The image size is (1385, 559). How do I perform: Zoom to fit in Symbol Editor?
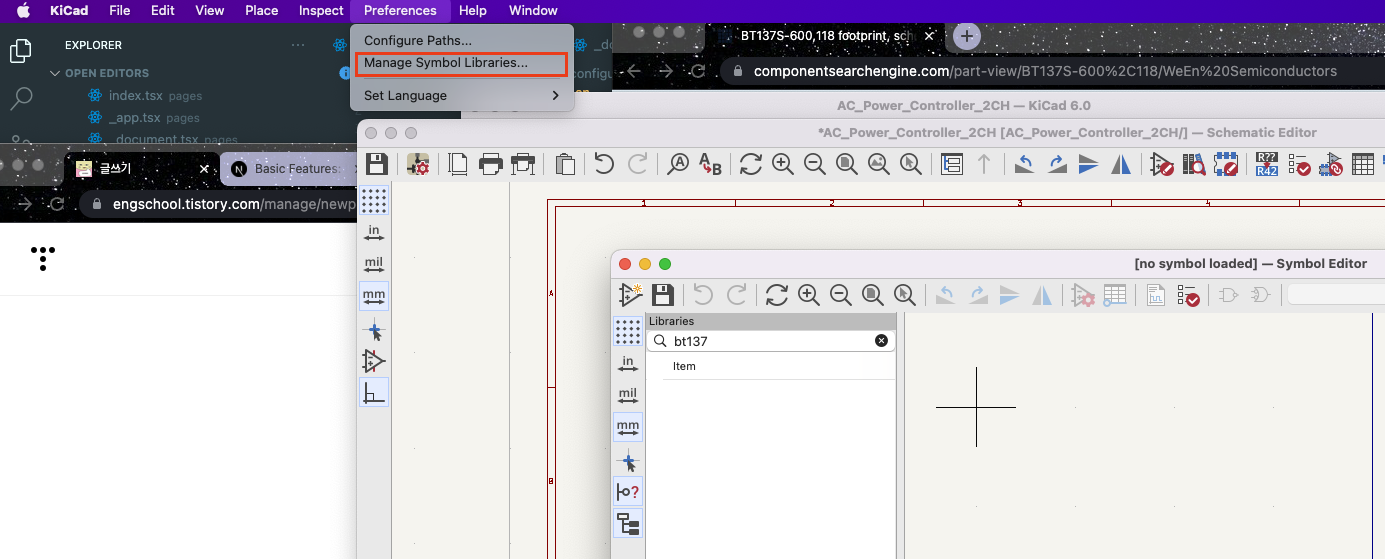click(873, 295)
